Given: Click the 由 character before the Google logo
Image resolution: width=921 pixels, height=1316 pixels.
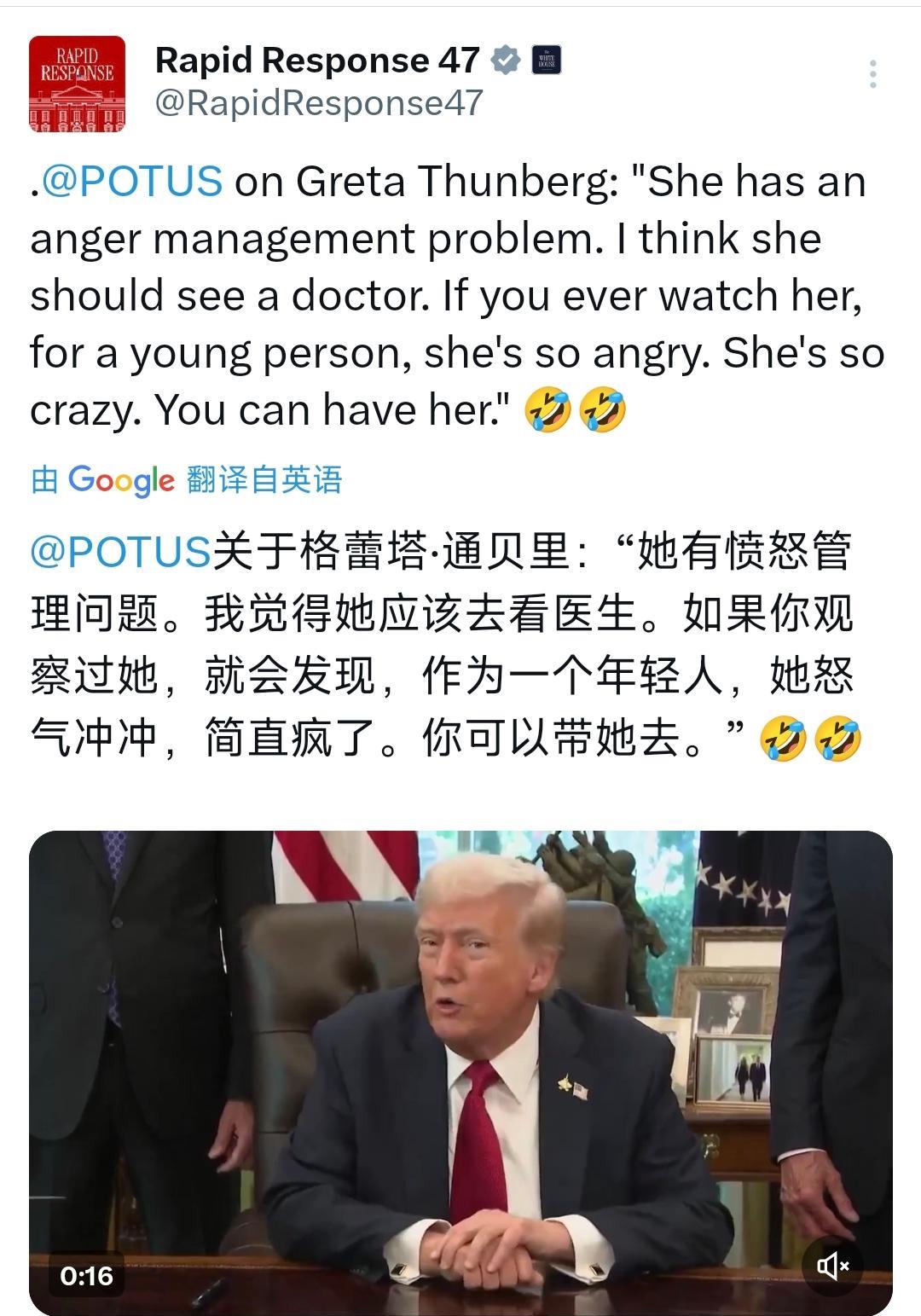Looking at the screenshot, I should coord(44,480).
